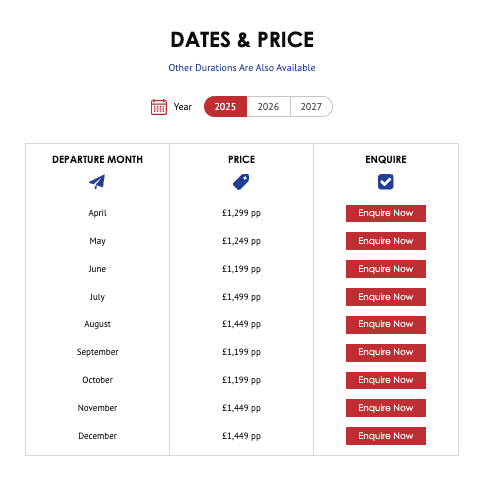
Task: Open Other Durations Are Also Available link
Action: (242, 68)
